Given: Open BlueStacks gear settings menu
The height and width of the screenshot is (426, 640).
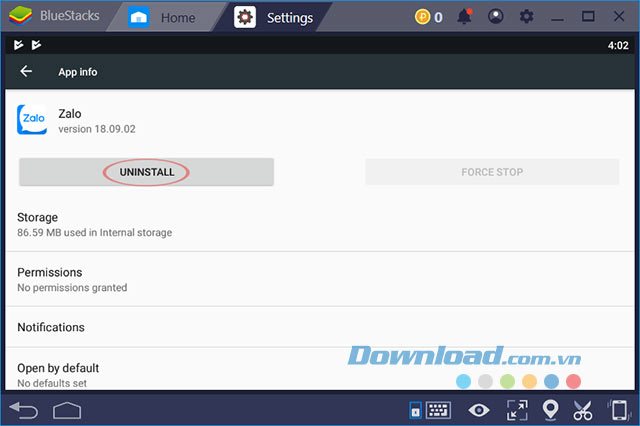Looking at the screenshot, I should (x=527, y=17).
